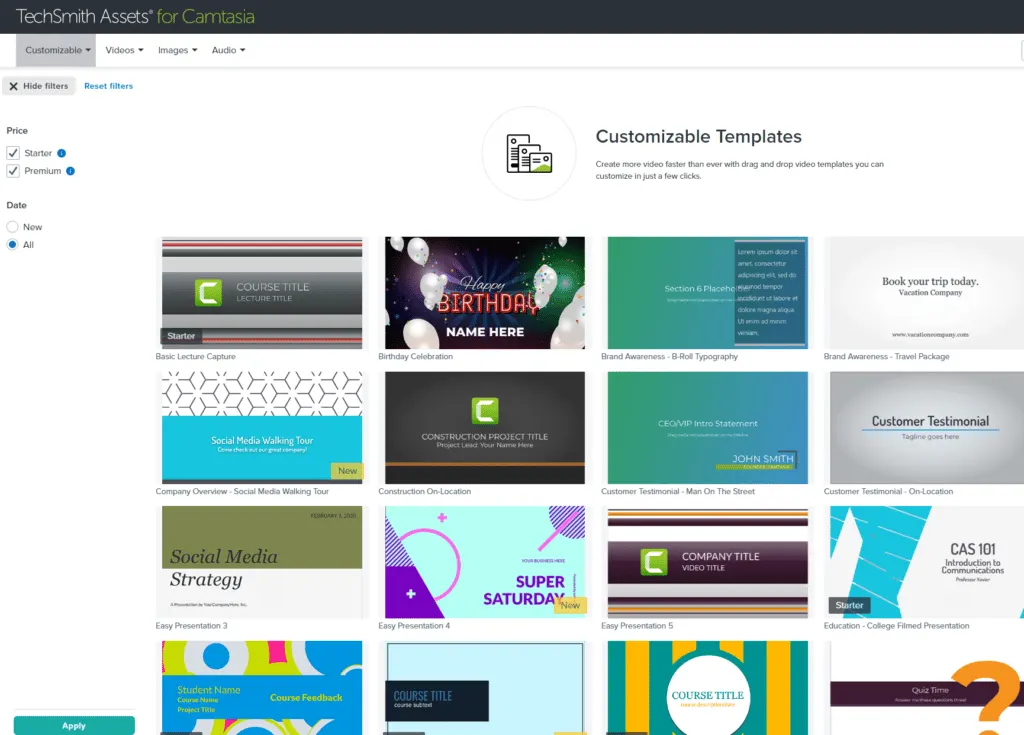Click New badge on Social Media Walking Tour
Screen dimensions: 1024x735
pyautogui.click(x=347, y=471)
